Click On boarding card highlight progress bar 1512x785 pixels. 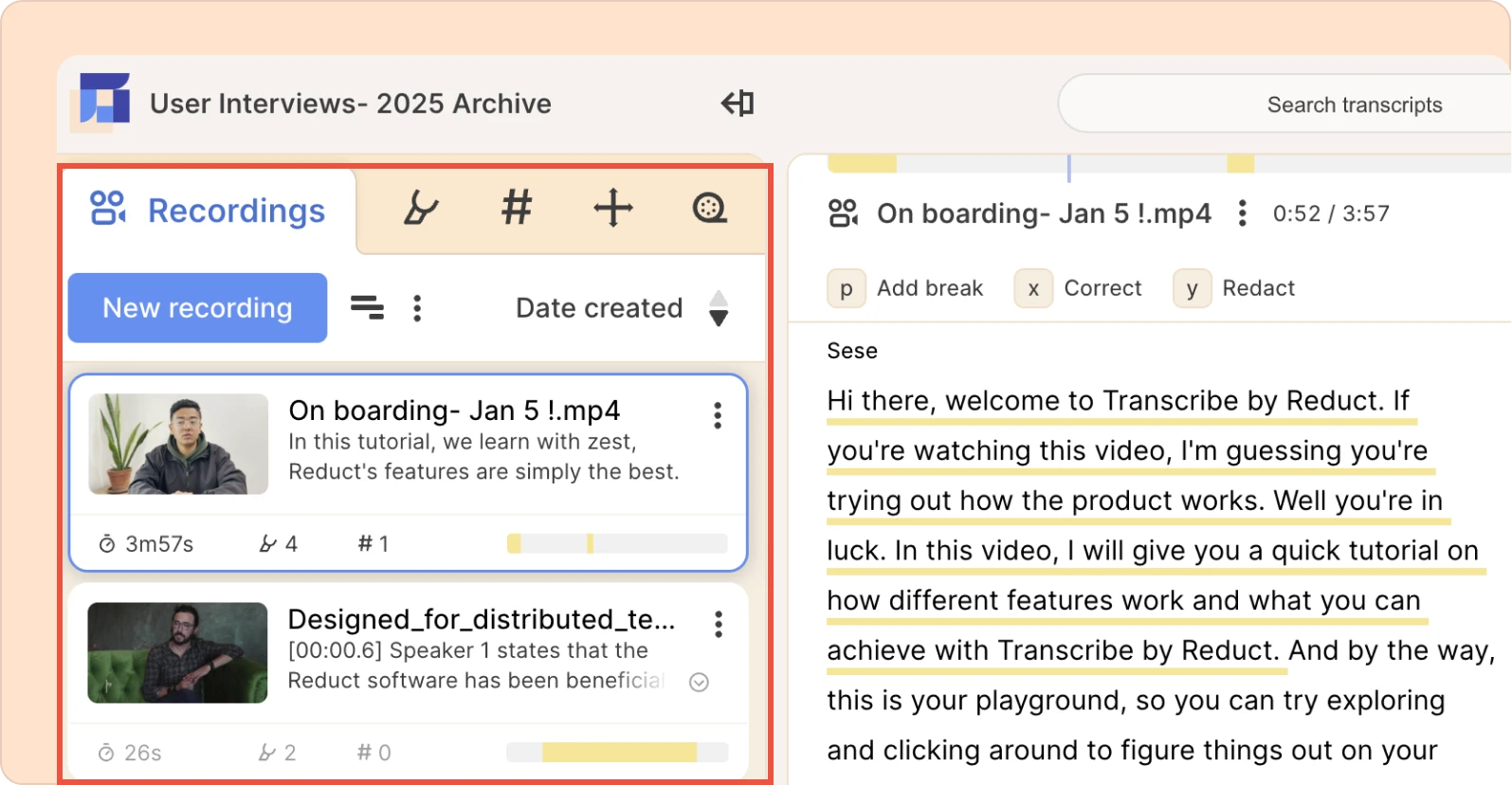click(x=617, y=543)
